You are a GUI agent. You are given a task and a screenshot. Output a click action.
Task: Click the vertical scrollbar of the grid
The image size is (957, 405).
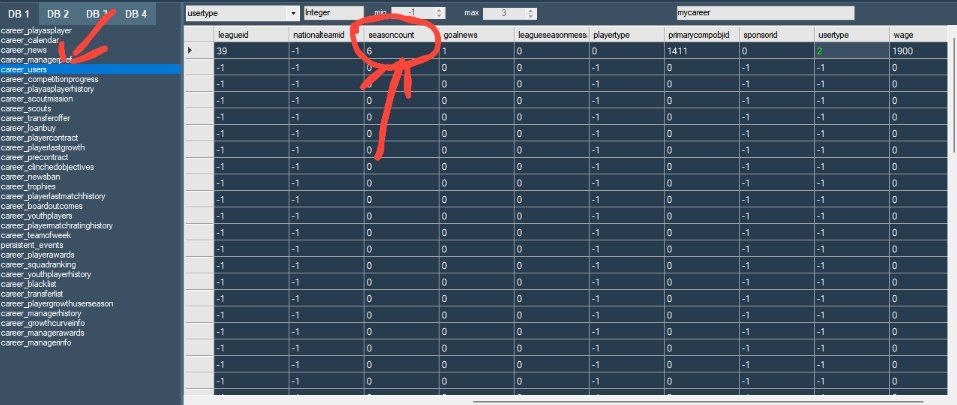tap(952, 200)
